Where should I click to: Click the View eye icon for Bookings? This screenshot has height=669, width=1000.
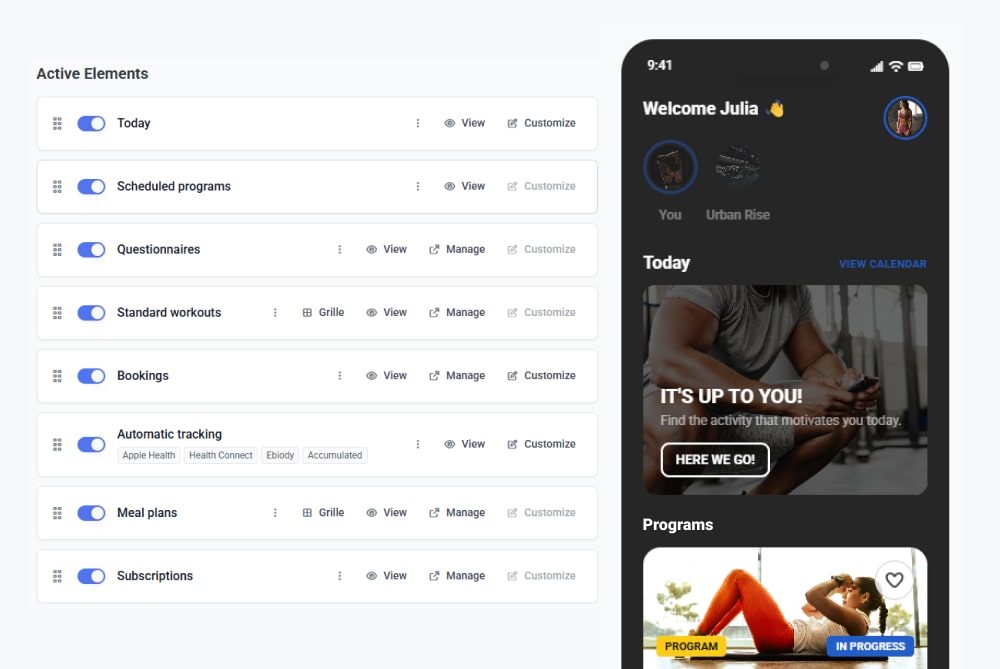click(x=371, y=376)
